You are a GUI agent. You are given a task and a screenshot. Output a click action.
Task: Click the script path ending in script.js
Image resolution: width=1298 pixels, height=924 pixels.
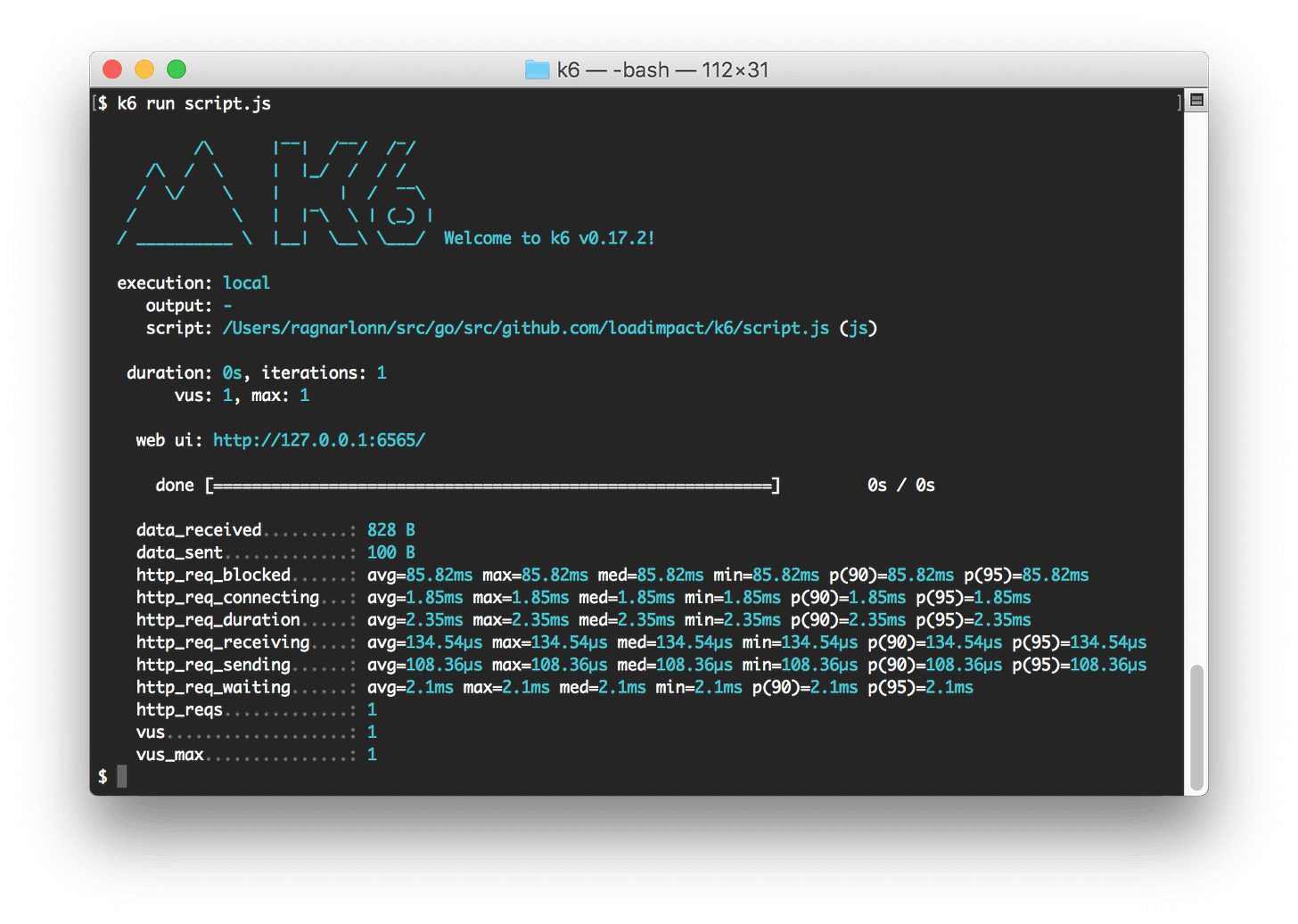(x=526, y=328)
